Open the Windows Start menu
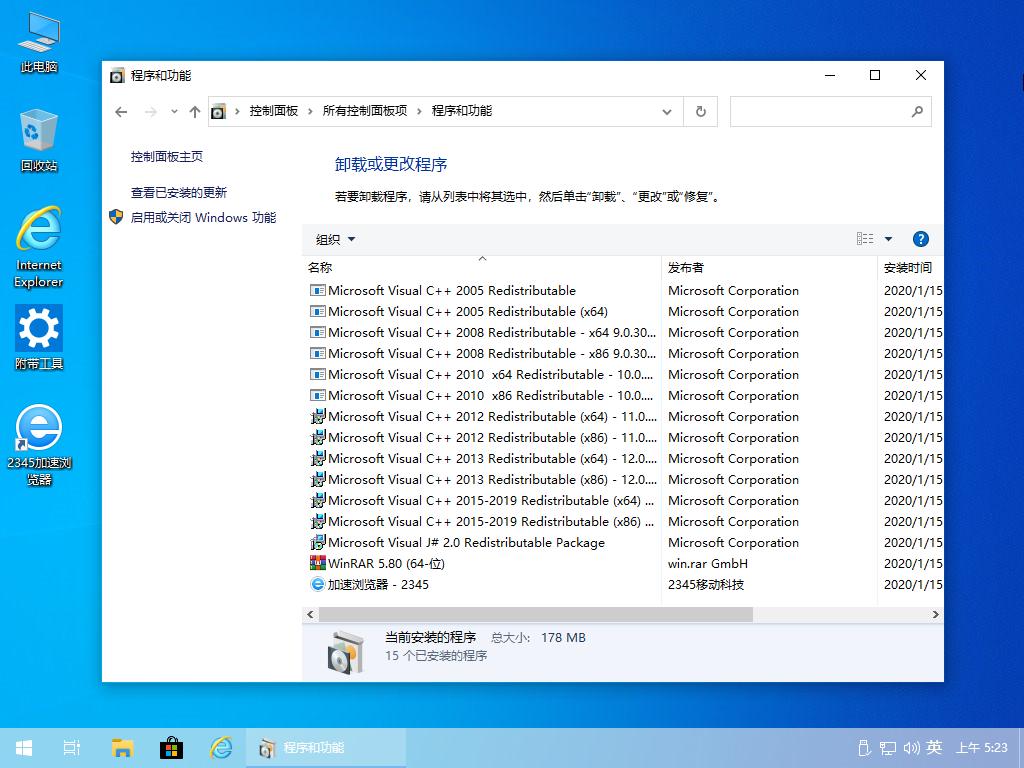Screen dimensions: 1024x768 24,748
